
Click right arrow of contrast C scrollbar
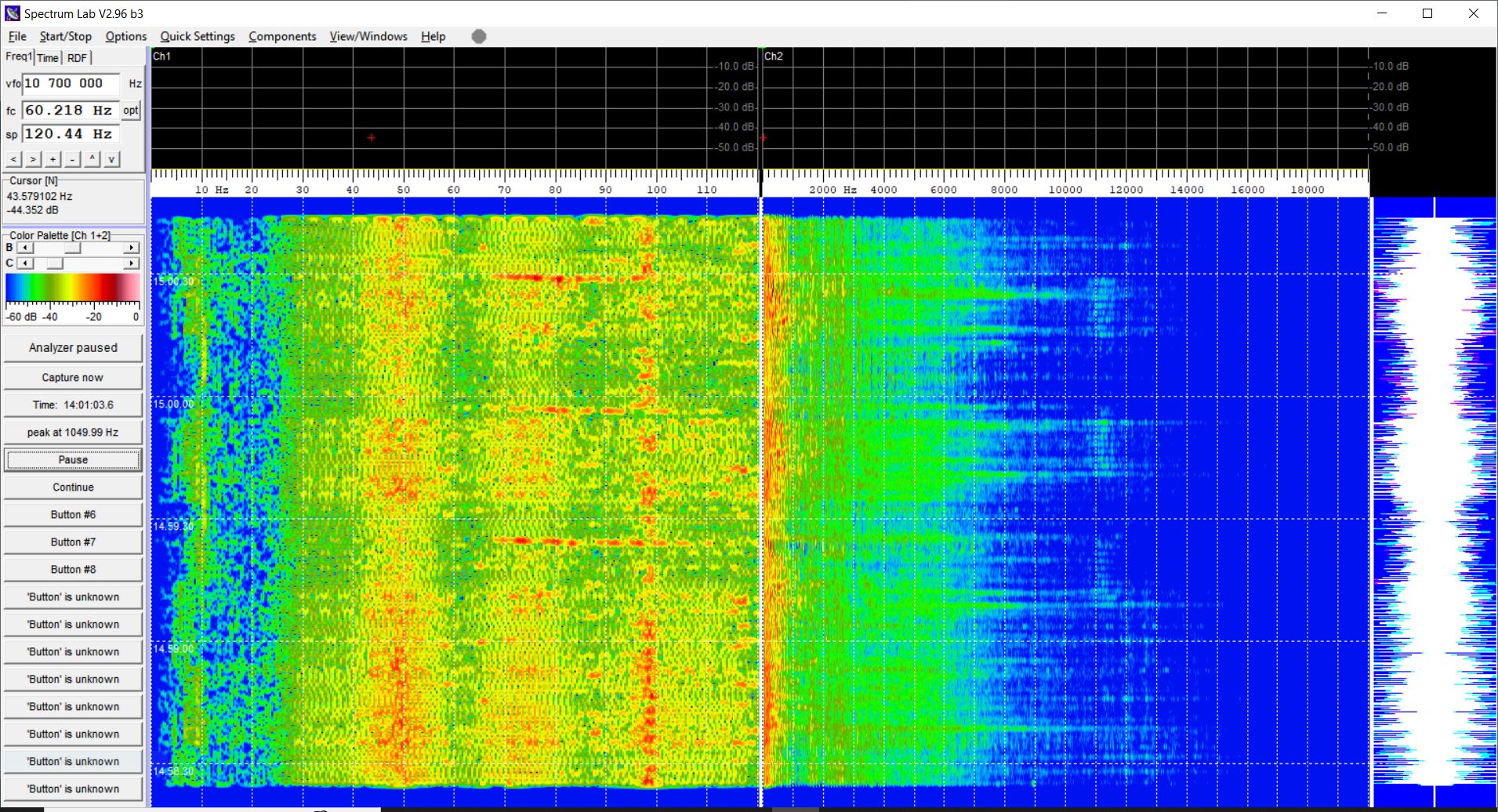132,263
